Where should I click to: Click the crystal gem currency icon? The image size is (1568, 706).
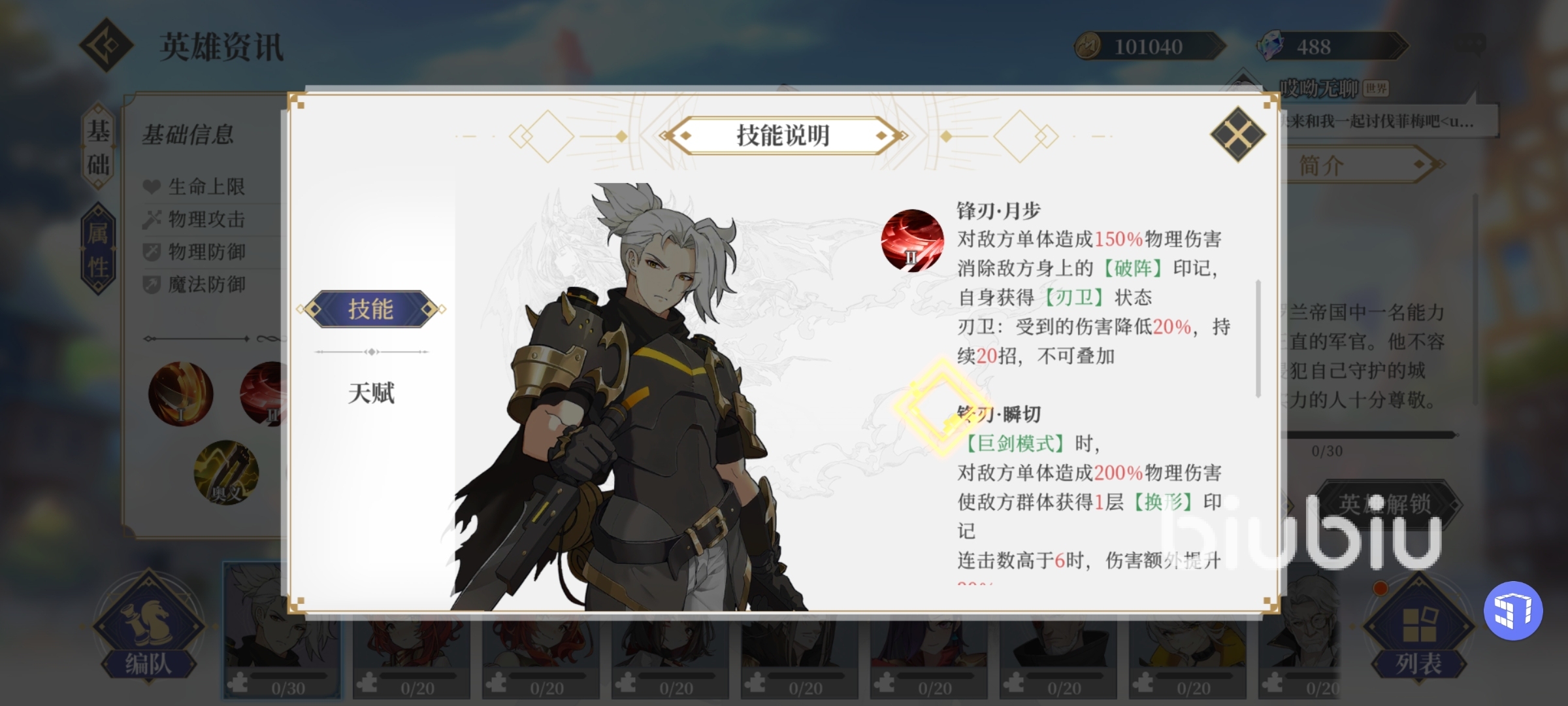tap(1271, 46)
